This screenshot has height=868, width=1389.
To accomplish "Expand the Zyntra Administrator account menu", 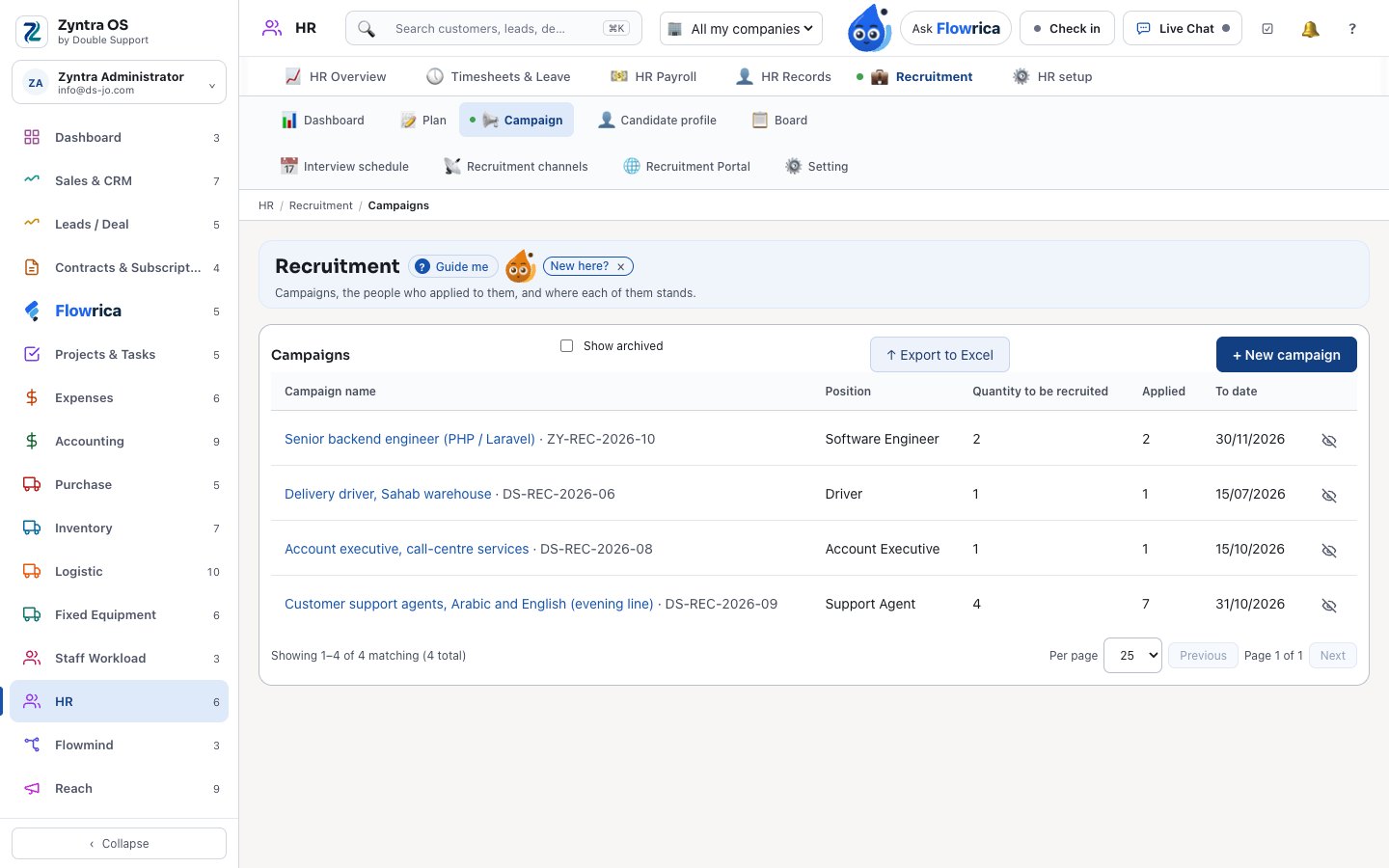I will (x=120, y=82).
